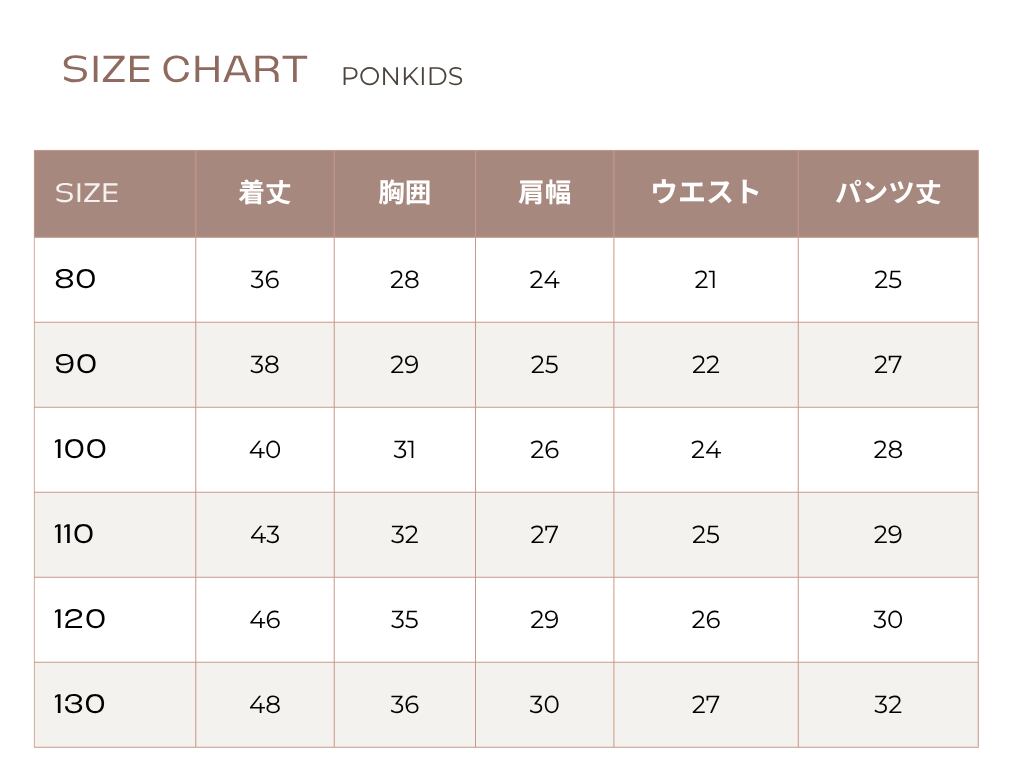Screen dimensions: 1024x768
Task: Select the size 80 row label
Action: [x=76, y=279]
